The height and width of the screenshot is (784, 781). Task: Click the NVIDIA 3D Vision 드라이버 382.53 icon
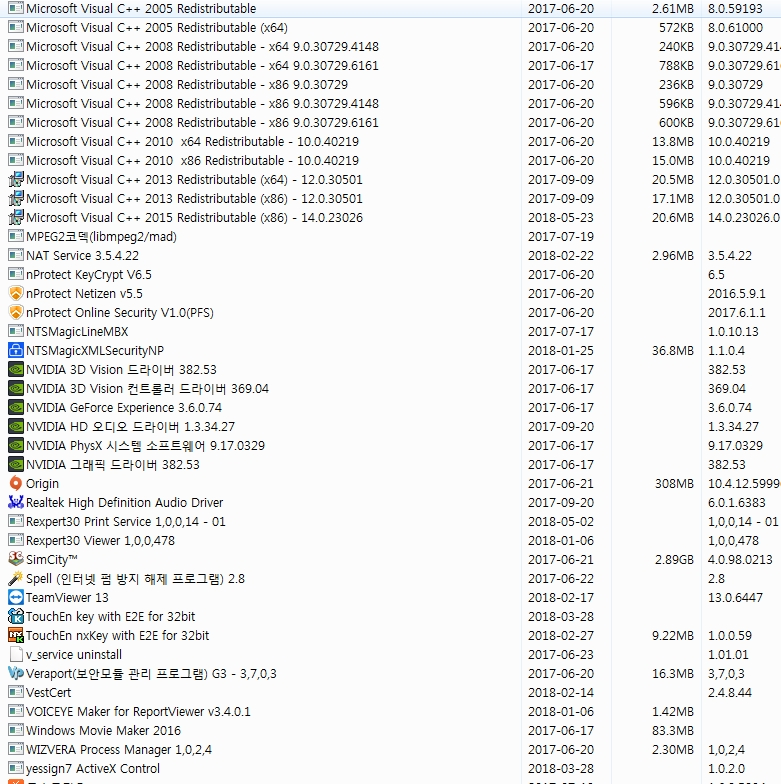tap(16, 370)
